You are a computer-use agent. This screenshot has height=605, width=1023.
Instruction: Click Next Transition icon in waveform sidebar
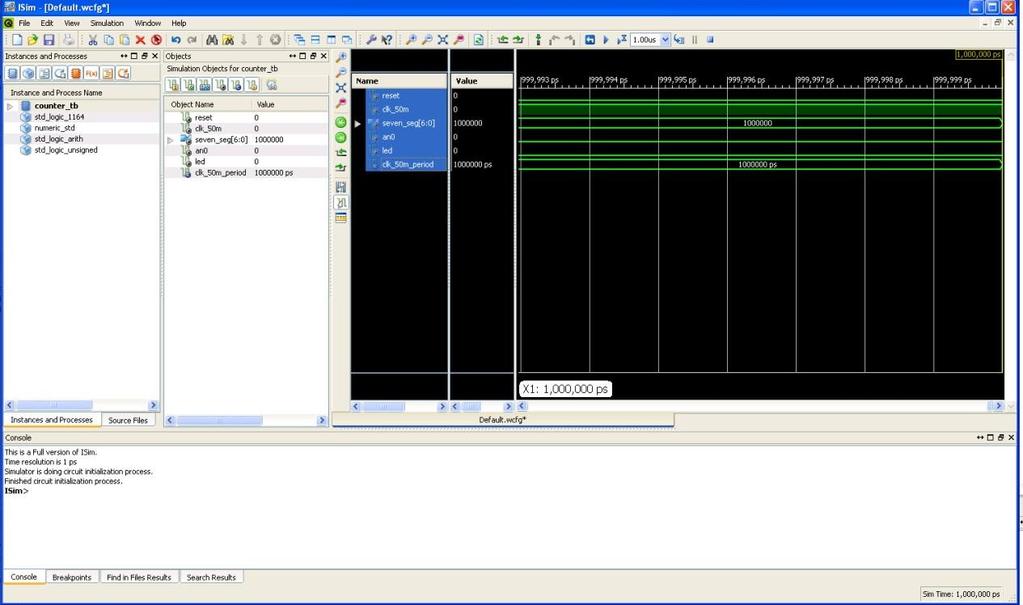[341, 168]
